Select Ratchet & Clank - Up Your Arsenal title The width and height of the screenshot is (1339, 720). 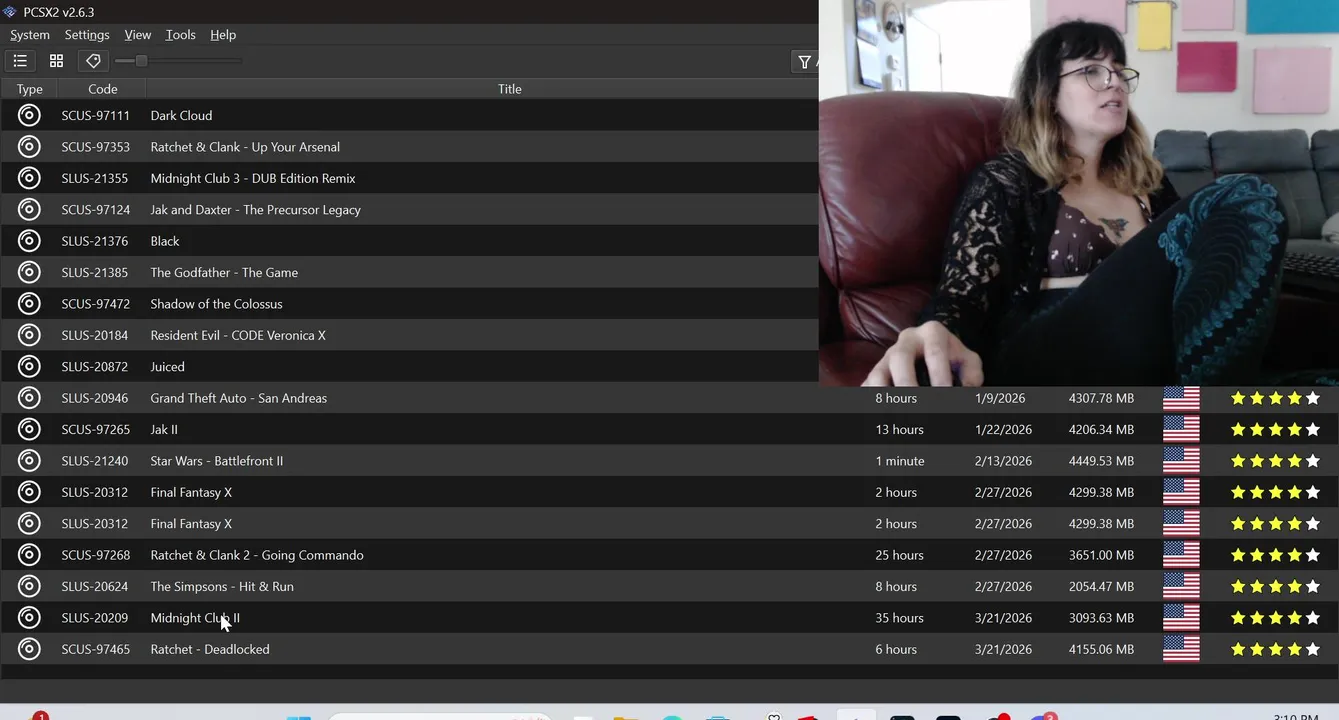tap(245, 147)
